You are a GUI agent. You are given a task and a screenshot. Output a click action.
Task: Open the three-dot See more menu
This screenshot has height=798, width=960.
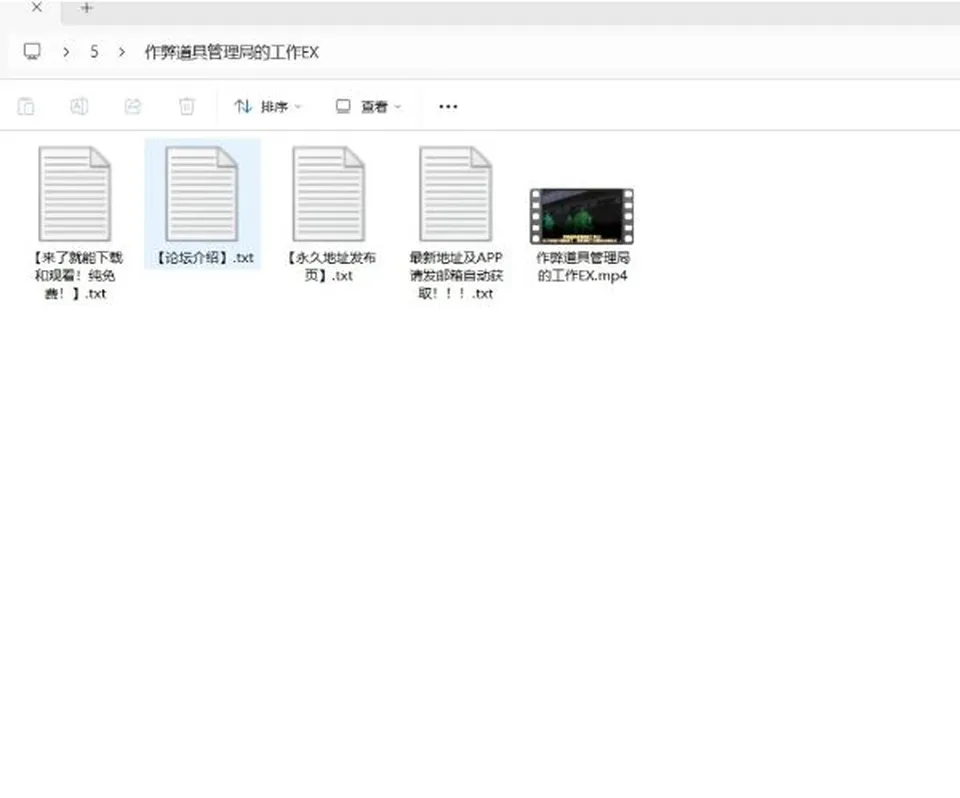pos(448,107)
